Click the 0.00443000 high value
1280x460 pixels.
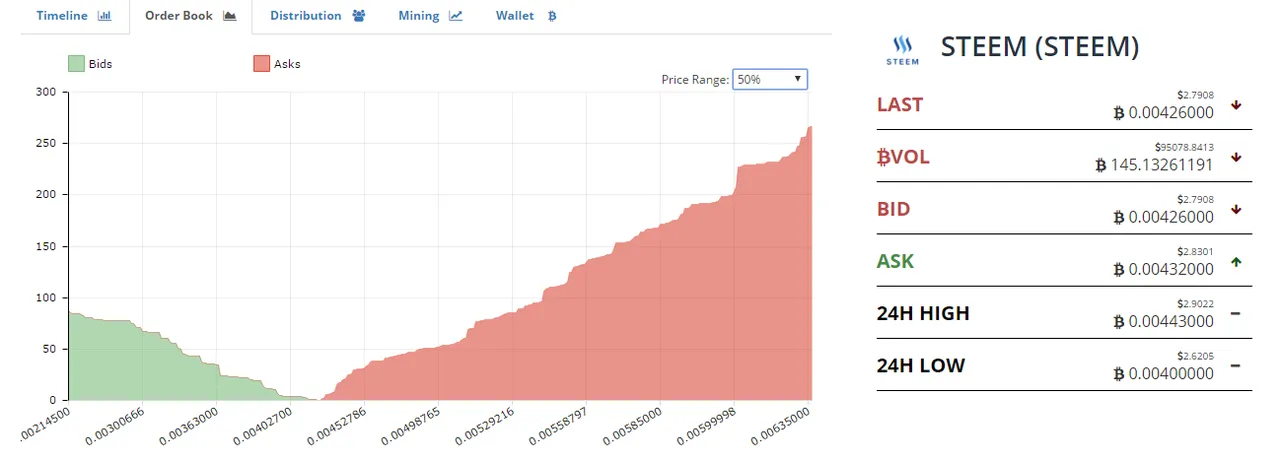1171,321
